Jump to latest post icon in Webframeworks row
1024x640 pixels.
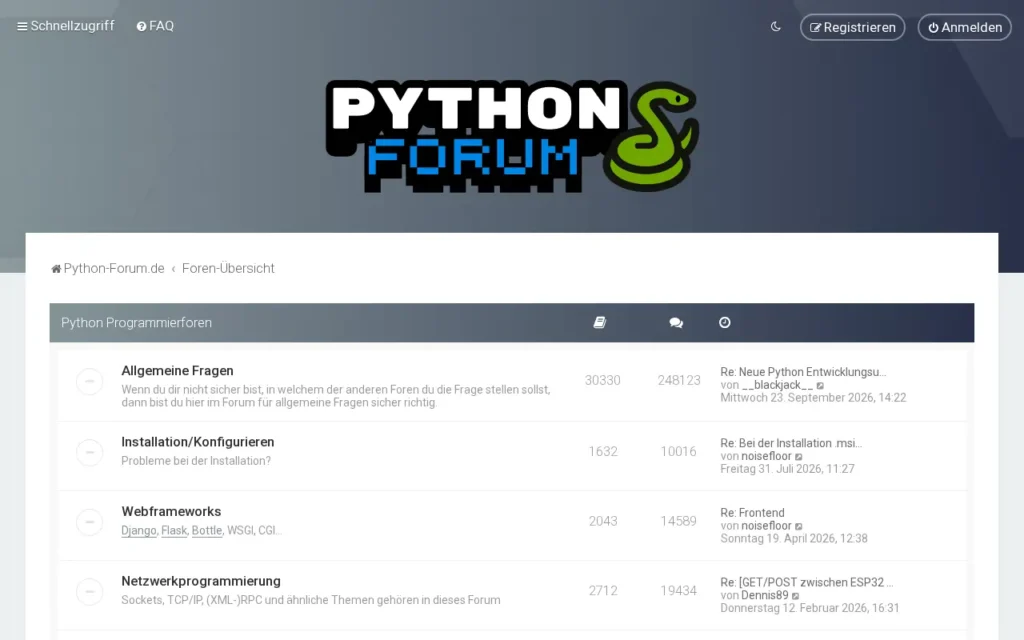coord(799,526)
